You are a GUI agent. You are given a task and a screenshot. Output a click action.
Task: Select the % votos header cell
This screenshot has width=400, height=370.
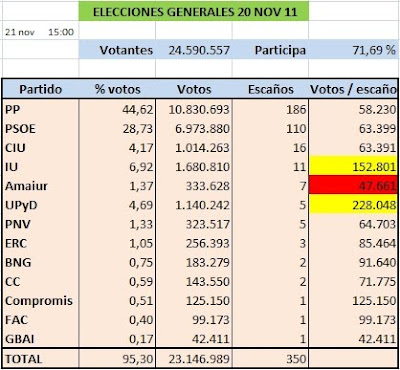[x=117, y=89]
